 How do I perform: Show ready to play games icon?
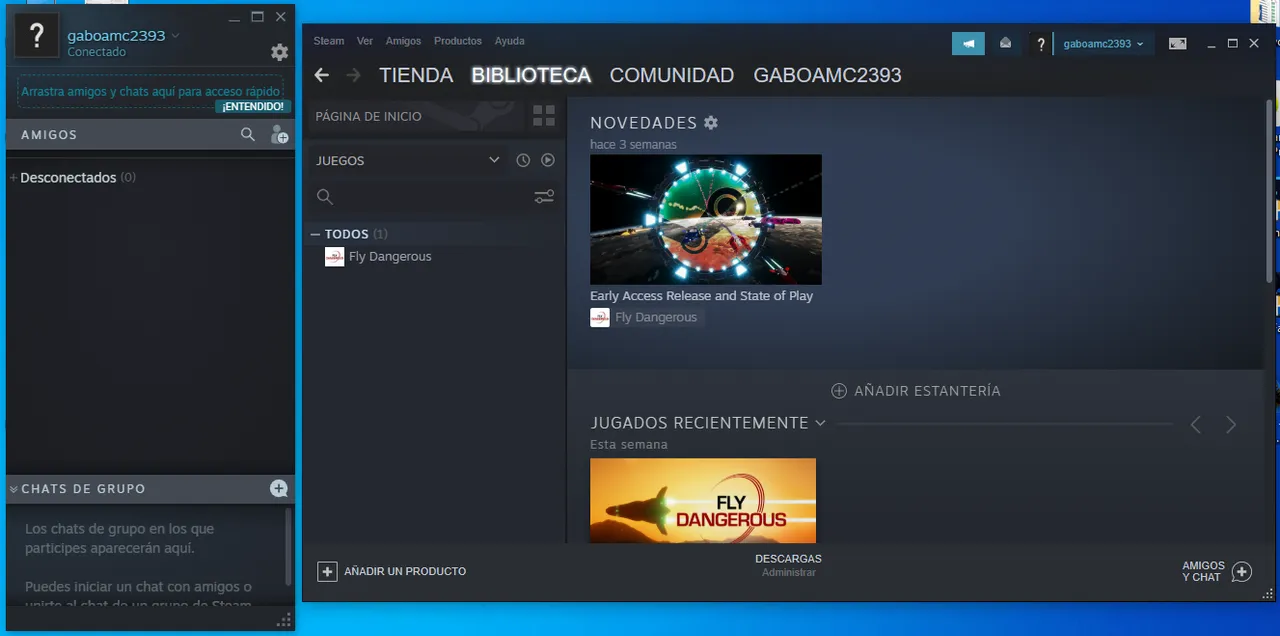click(x=548, y=160)
